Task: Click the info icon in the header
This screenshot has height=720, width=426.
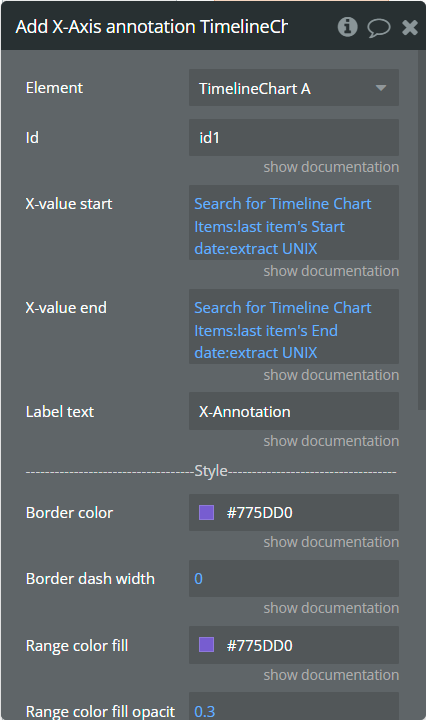Action: point(348,27)
